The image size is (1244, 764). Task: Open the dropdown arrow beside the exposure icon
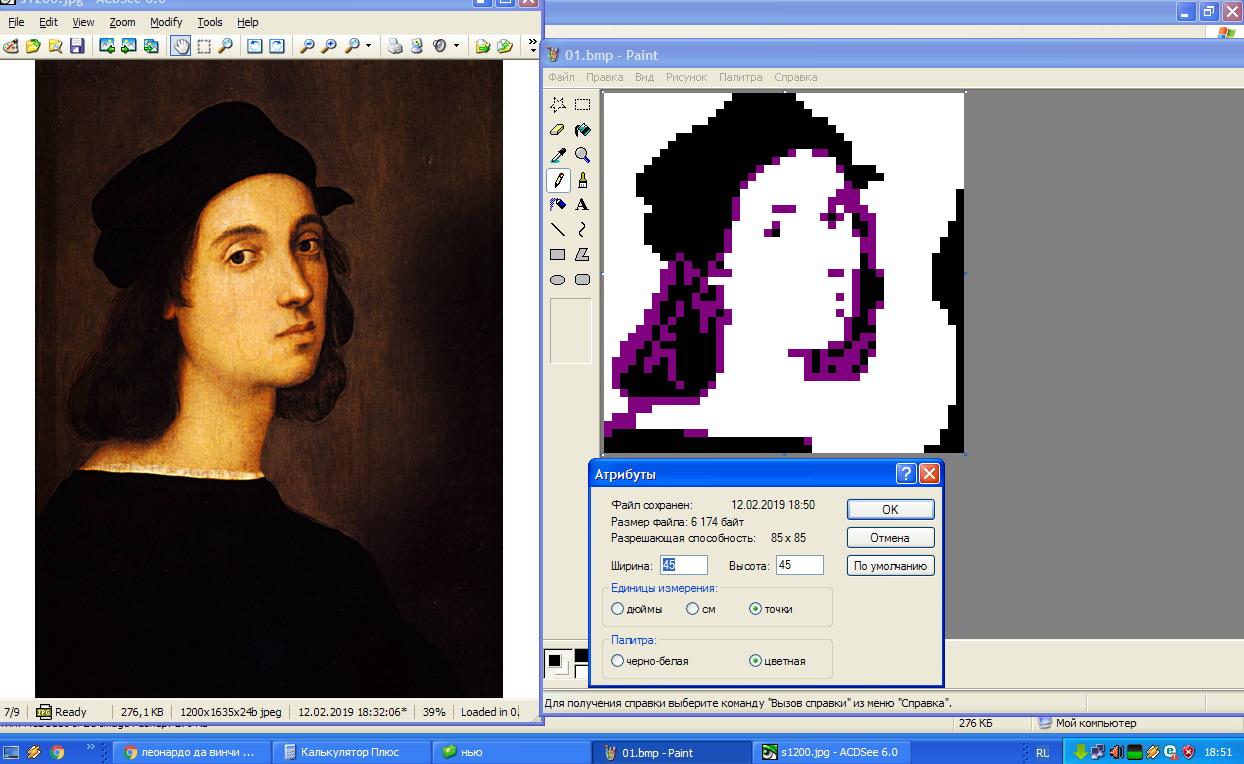coord(456,46)
